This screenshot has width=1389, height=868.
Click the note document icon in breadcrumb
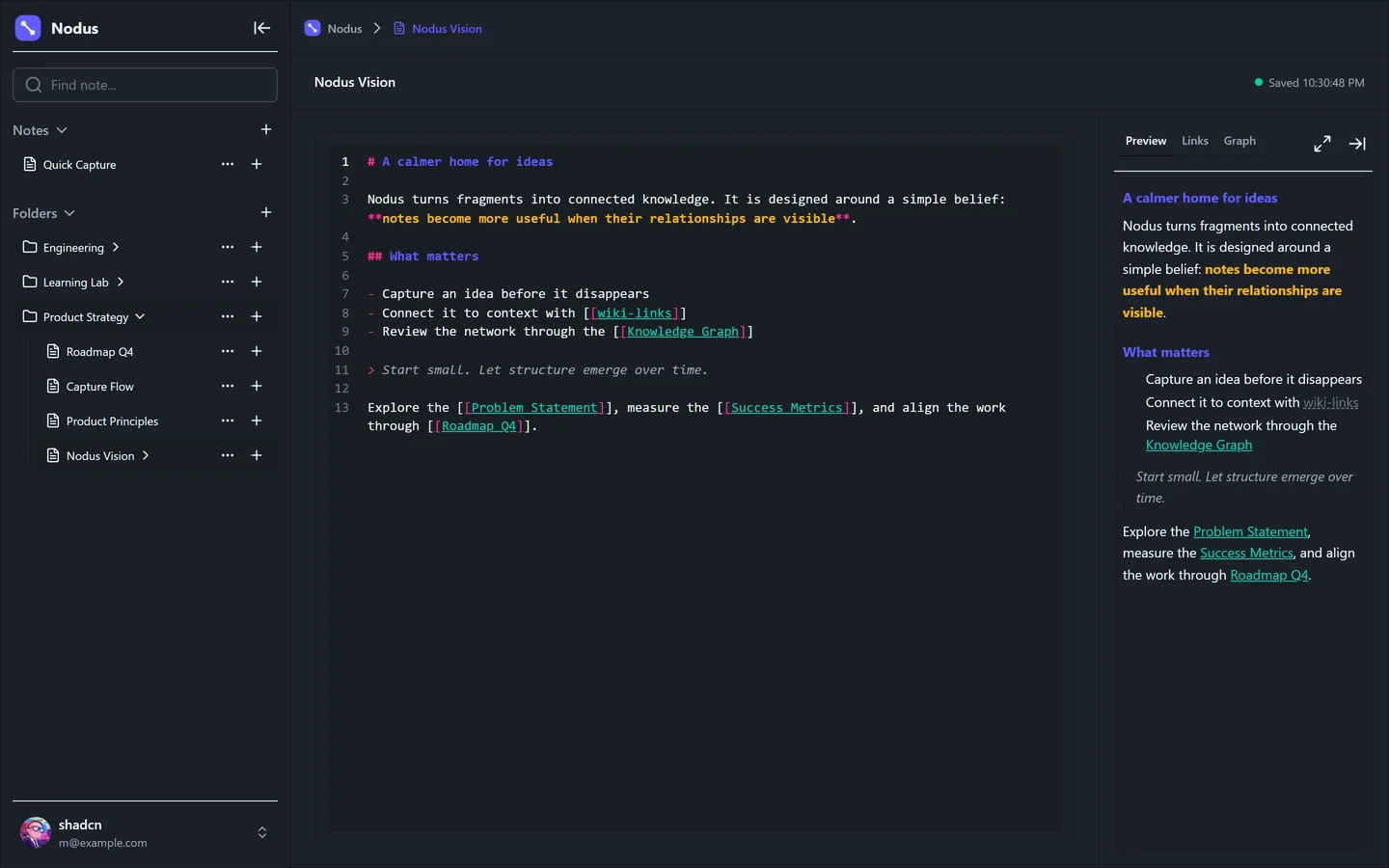point(399,28)
